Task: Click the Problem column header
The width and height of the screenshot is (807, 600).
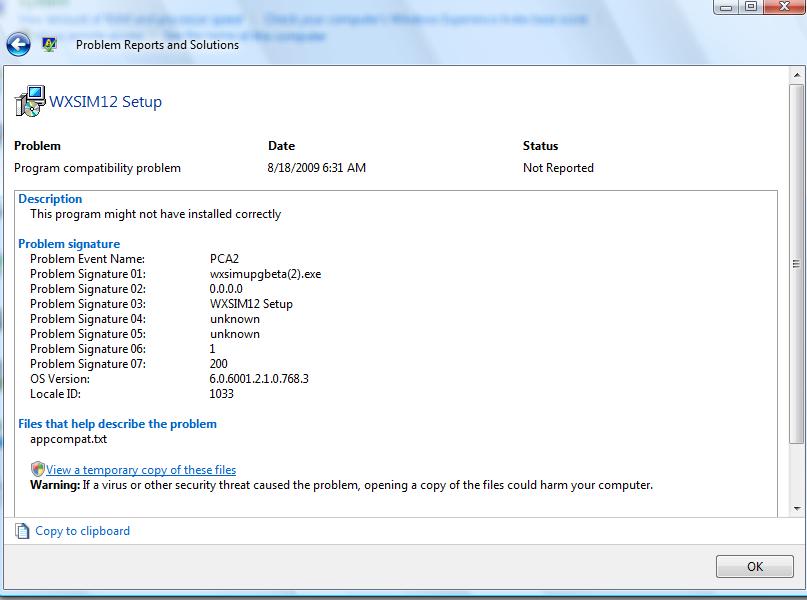Action: tap(37, 146)
